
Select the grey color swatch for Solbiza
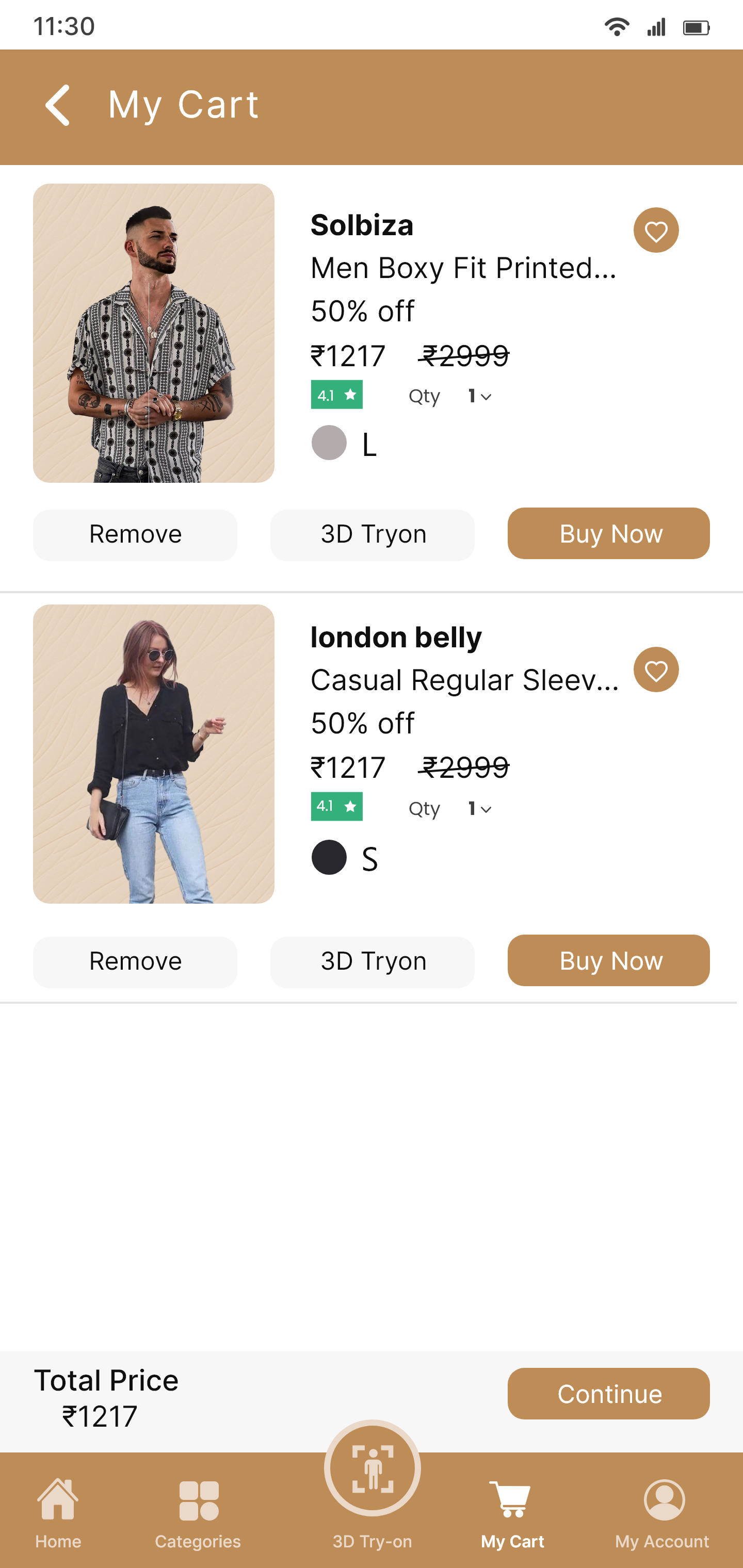tap(329, 443)
